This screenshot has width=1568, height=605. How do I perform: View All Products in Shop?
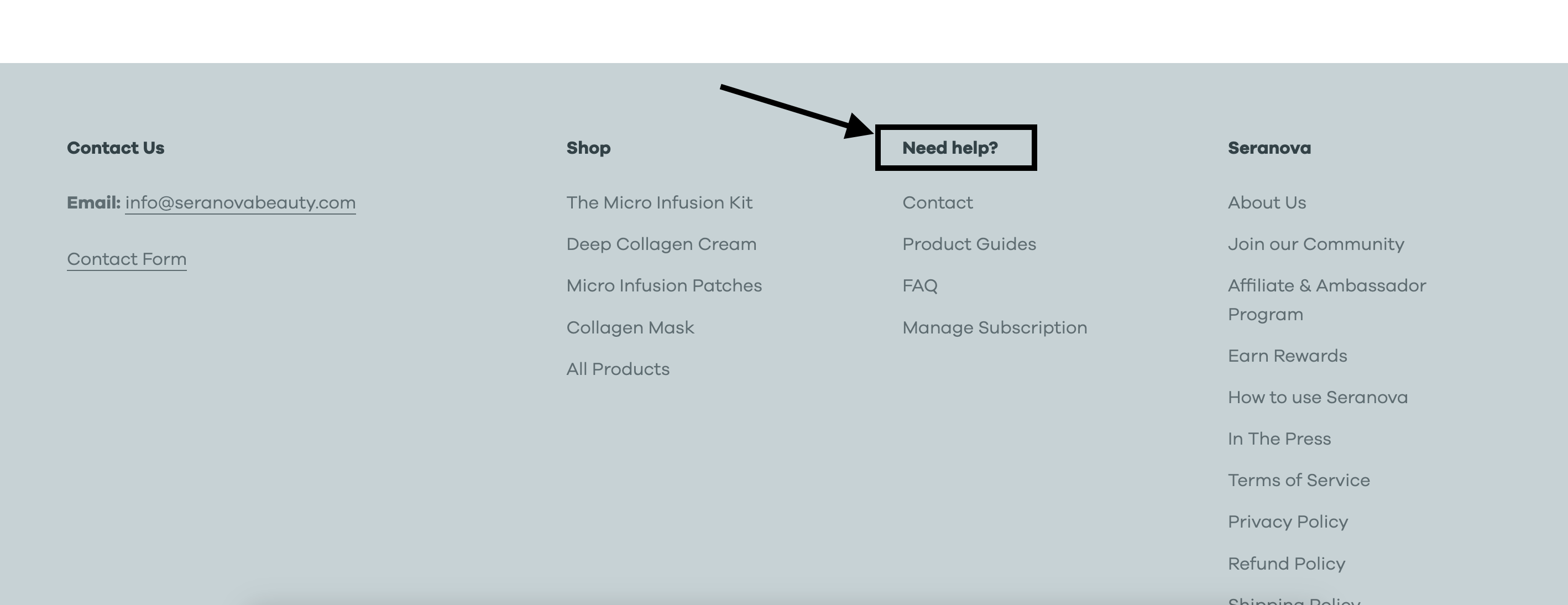click(618, 369)
